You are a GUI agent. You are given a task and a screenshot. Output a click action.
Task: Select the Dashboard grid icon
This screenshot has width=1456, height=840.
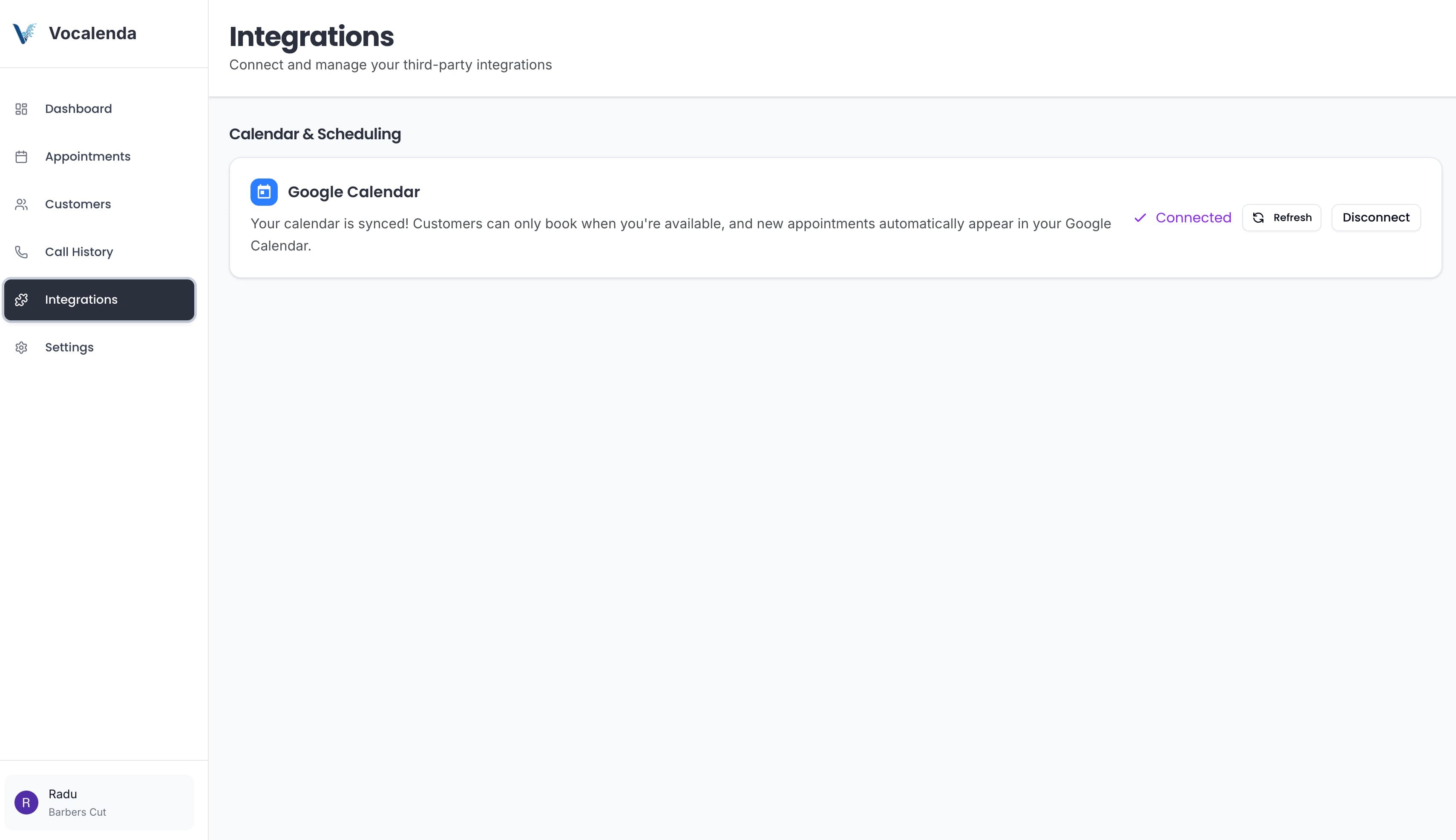(x=21, y=109)
